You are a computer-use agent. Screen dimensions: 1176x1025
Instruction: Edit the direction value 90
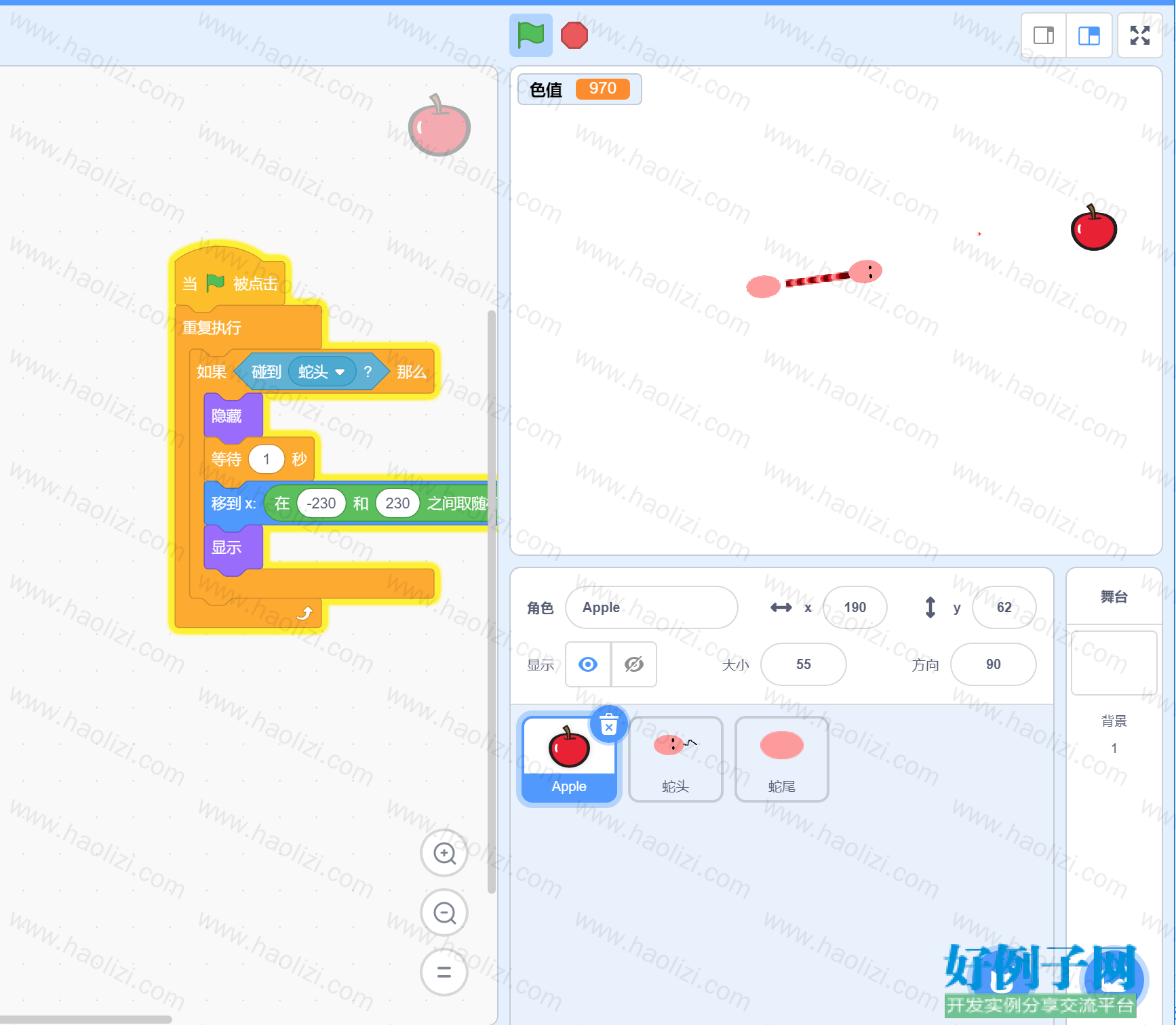(x=993, y=664)
